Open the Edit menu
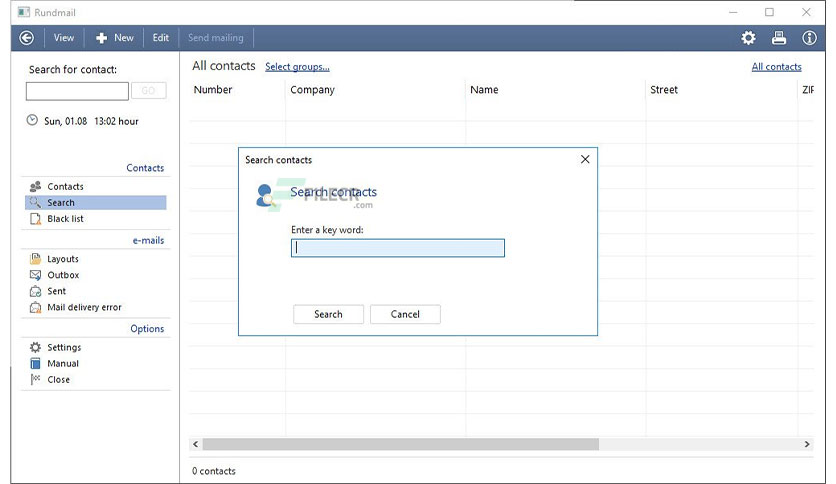The image size is (836, 484). coord(160,38)
